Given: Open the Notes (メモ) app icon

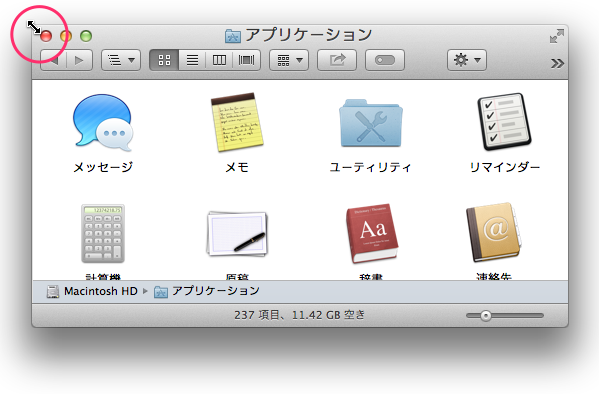Looking at the screenshot, I should point(237,122).
